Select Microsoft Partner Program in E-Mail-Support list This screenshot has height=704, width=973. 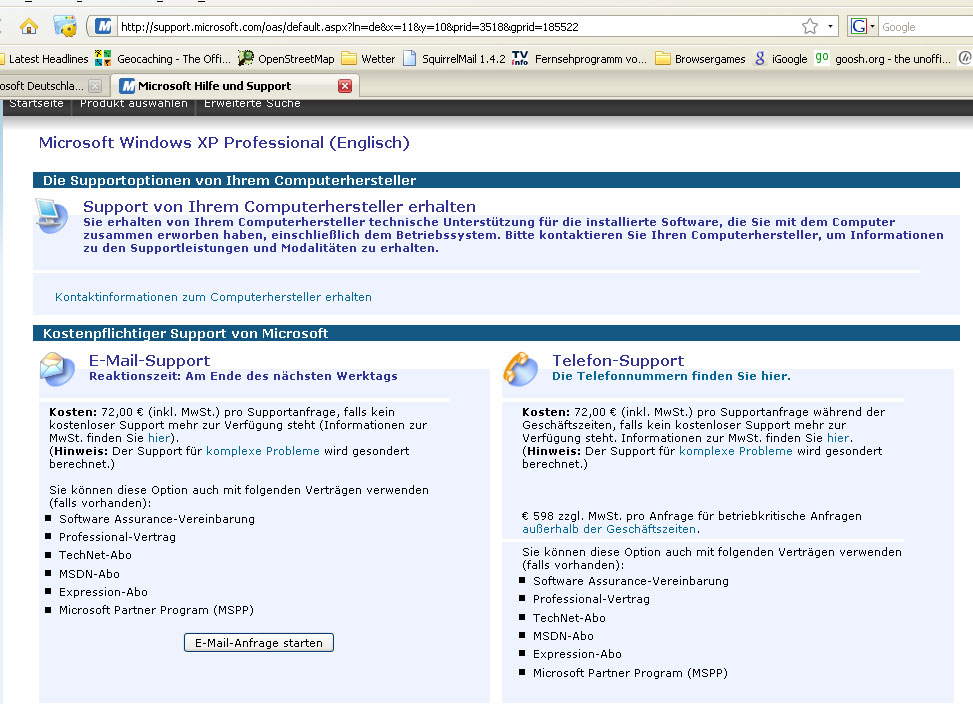[x=156, y=610]
